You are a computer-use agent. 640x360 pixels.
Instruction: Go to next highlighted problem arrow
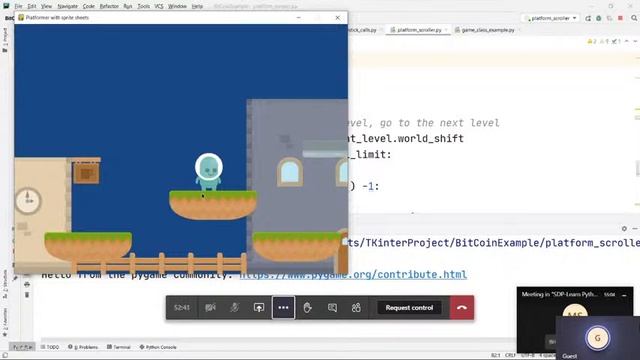635,41
